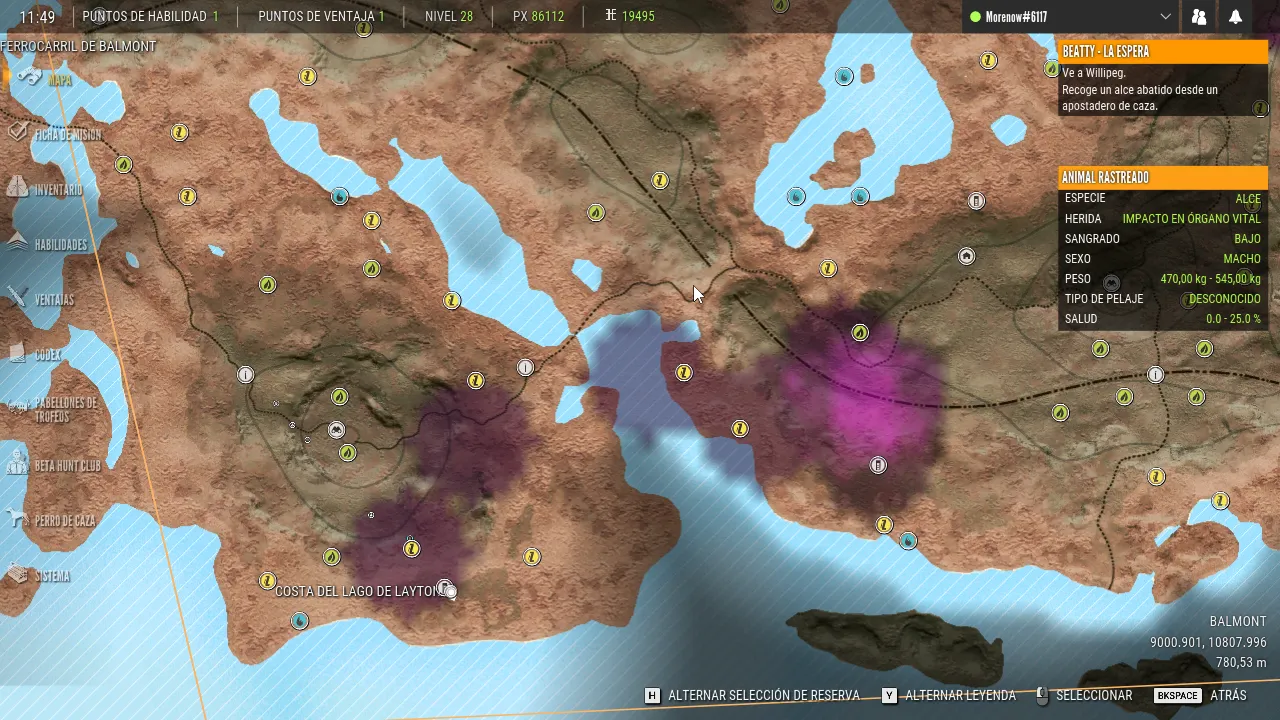
Task: Click the SALUD value 0.0 - 25.0 %
Action: click(1233, 319)
